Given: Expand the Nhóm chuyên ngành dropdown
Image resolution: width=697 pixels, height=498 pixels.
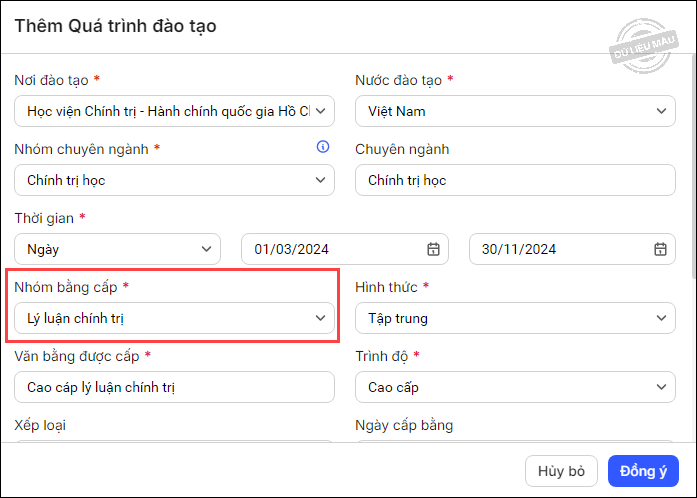Looking at the screenshot, I should click(174, 180).
